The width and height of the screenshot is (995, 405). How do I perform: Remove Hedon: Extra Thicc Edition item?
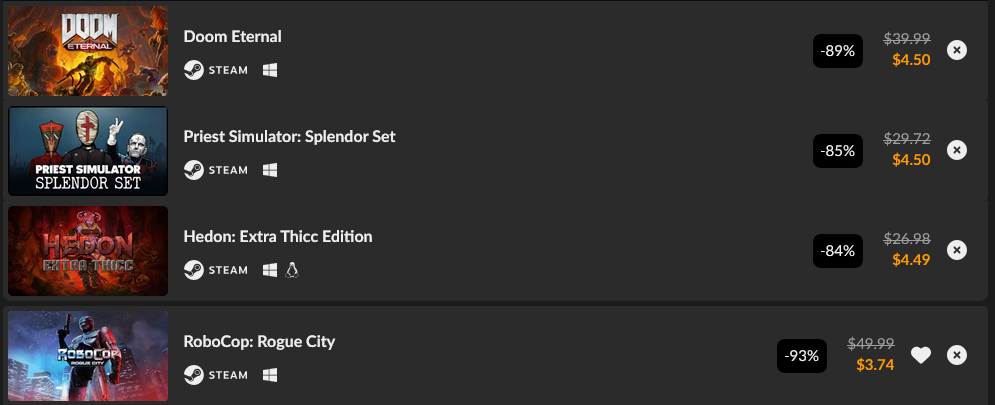click(x=957, y=250)
